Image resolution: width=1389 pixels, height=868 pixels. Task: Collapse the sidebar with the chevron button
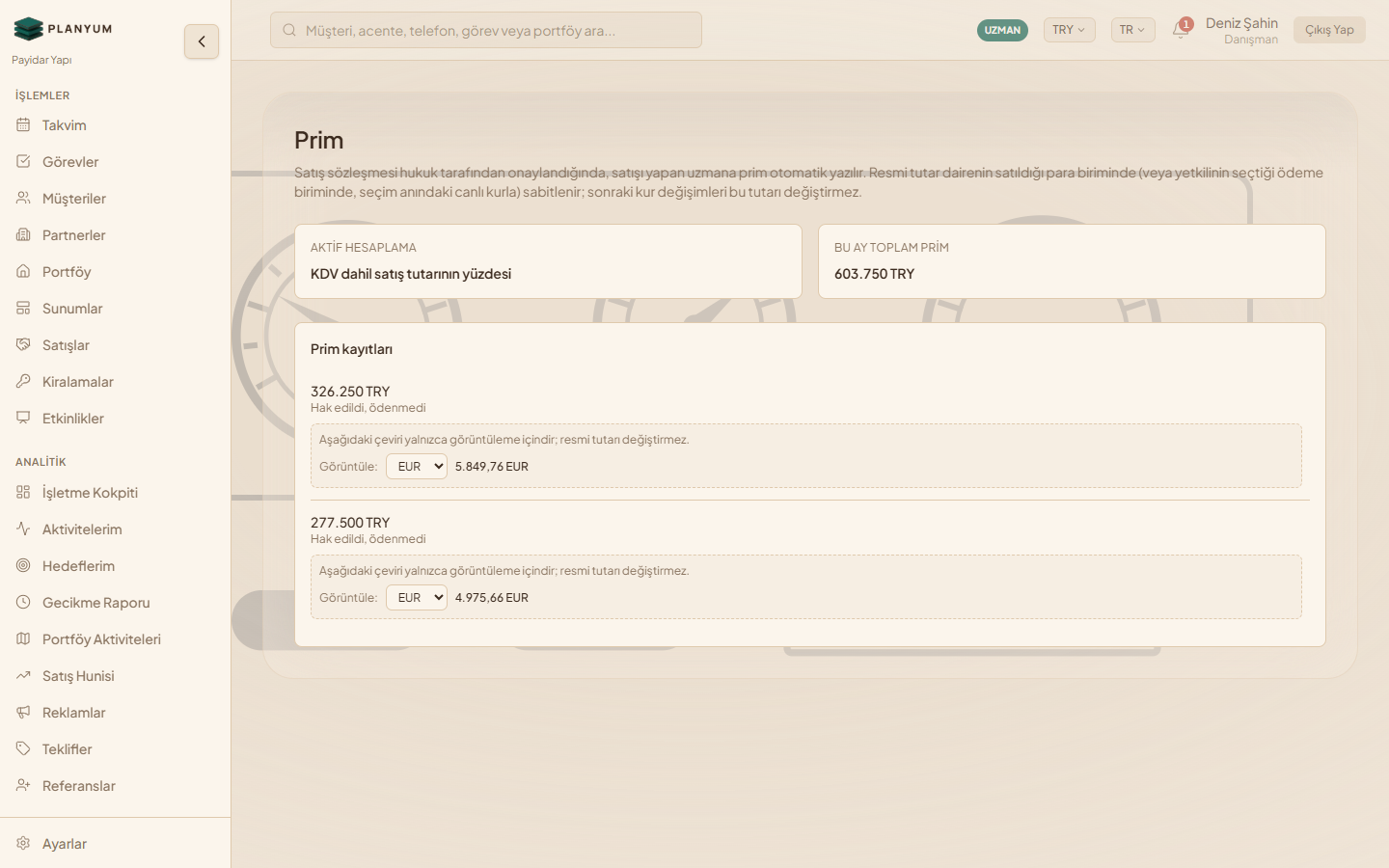(x=202, y=41)
